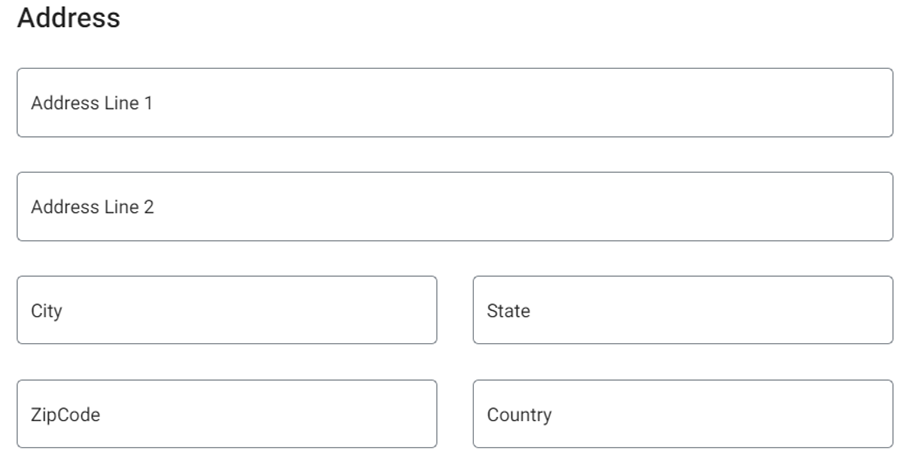The image size is (906, 453).
Task: Click the 'Address Line 1' placeholder text
Action: [x=92, y=103]
